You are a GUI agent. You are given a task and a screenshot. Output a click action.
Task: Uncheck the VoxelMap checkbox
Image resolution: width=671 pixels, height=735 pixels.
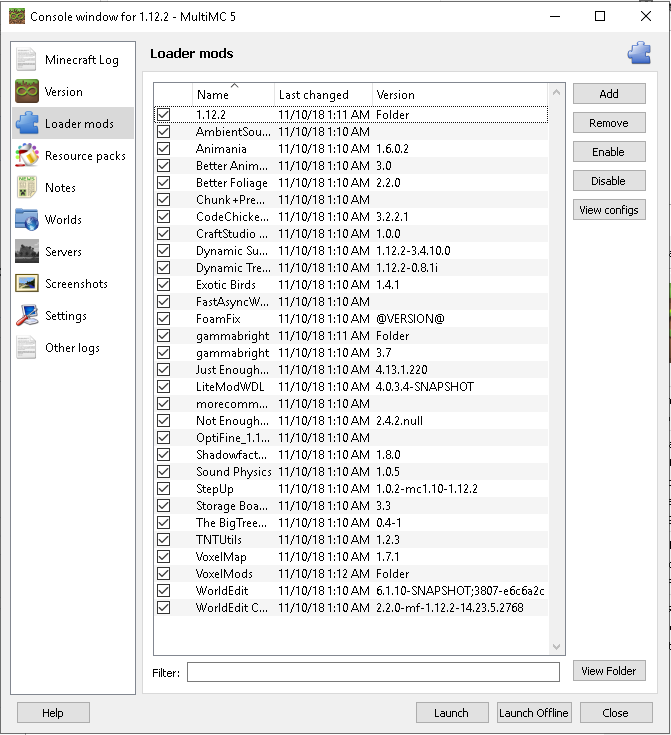[164, 556]
